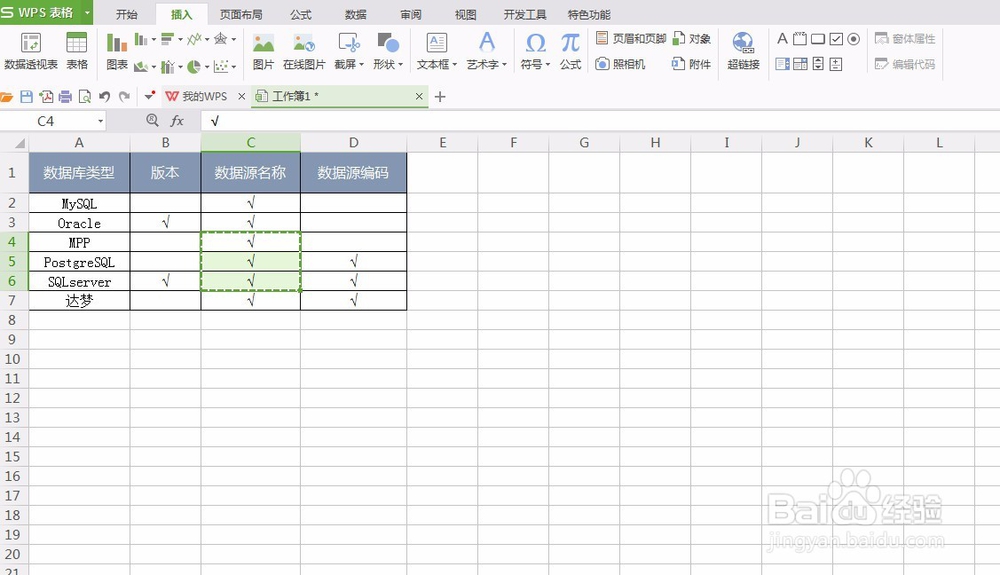Expand the 形状 shapes menu
Viewport: 1000px width, 575px height.
pyautogui.click(x=388, y=51)
